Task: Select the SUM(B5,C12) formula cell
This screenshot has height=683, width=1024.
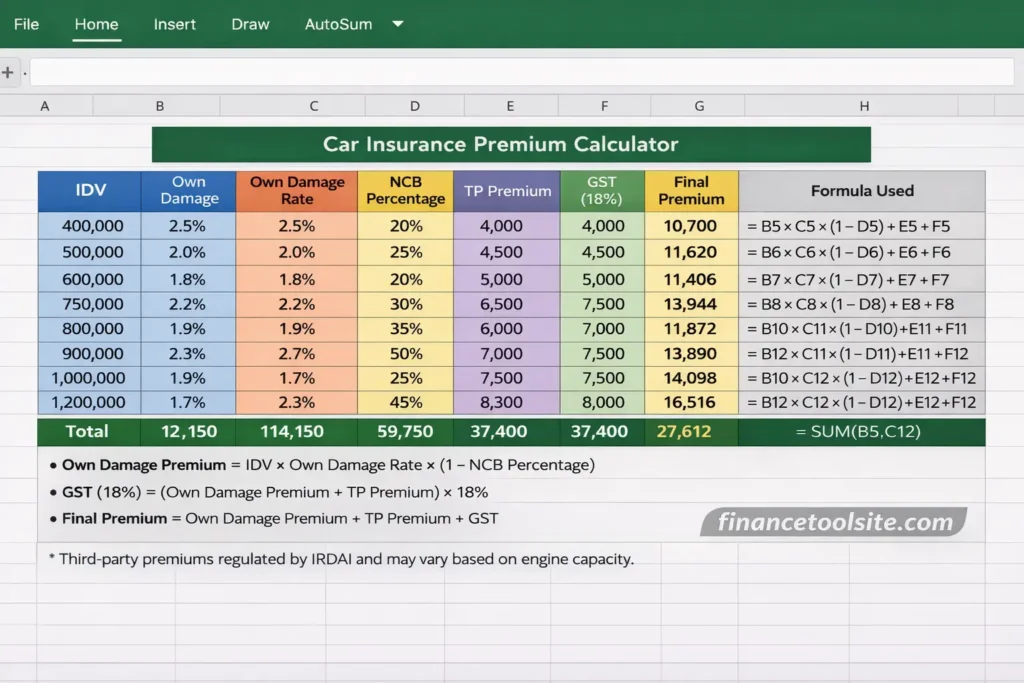Action: (x=862, y=432)
